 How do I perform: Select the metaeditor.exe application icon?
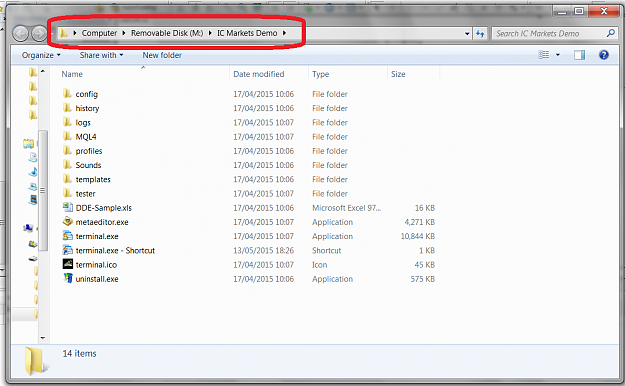click(x=67, y=222)
